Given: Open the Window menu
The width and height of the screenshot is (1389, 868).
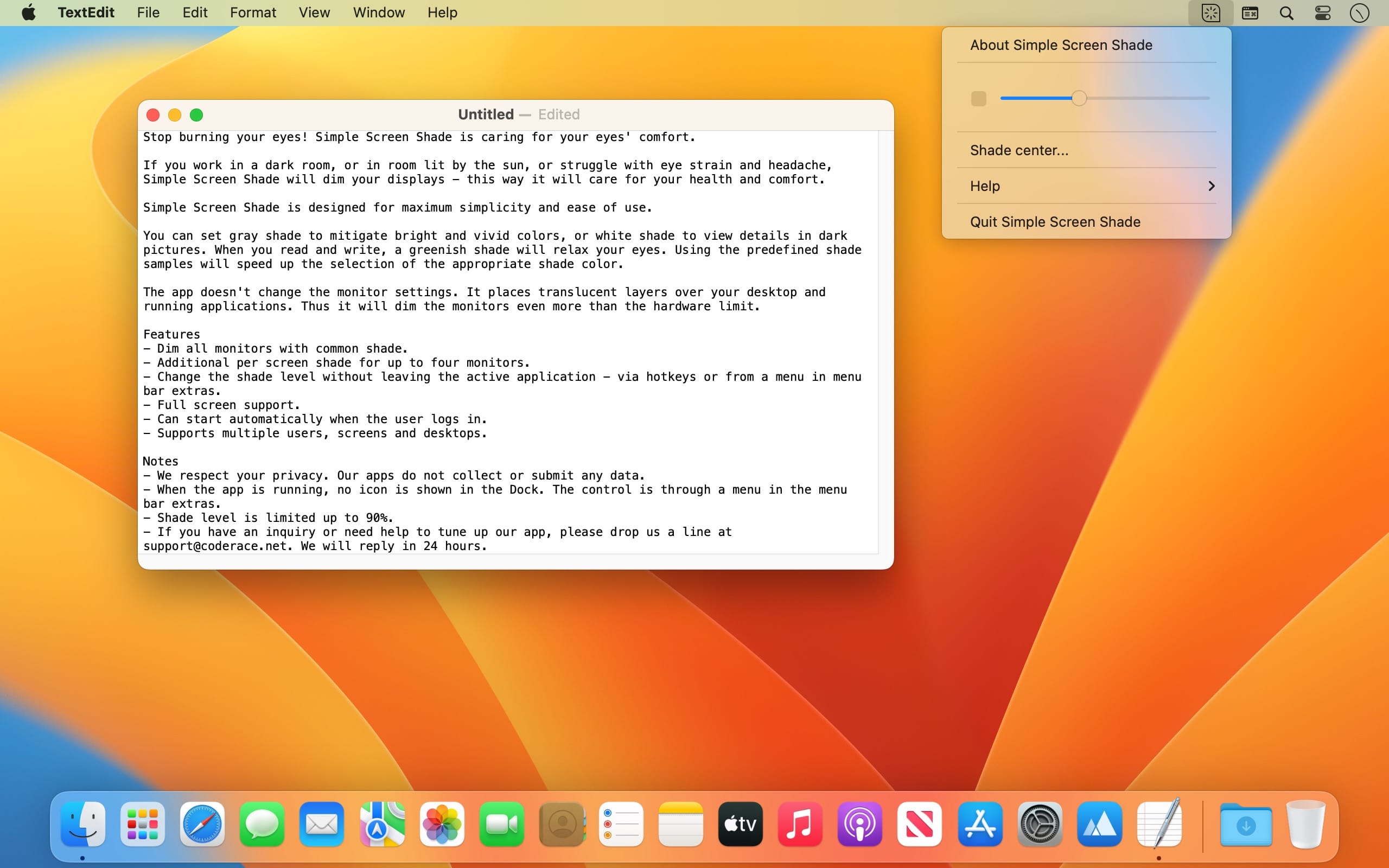Looking at the screenshot, I should coord(379,12).
